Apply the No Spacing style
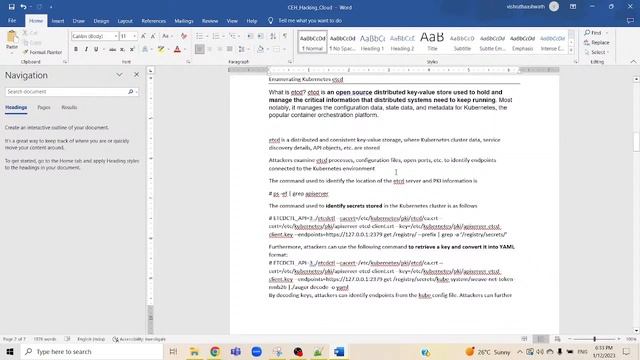This screenshot has width=640, height=360. (342, 42)
